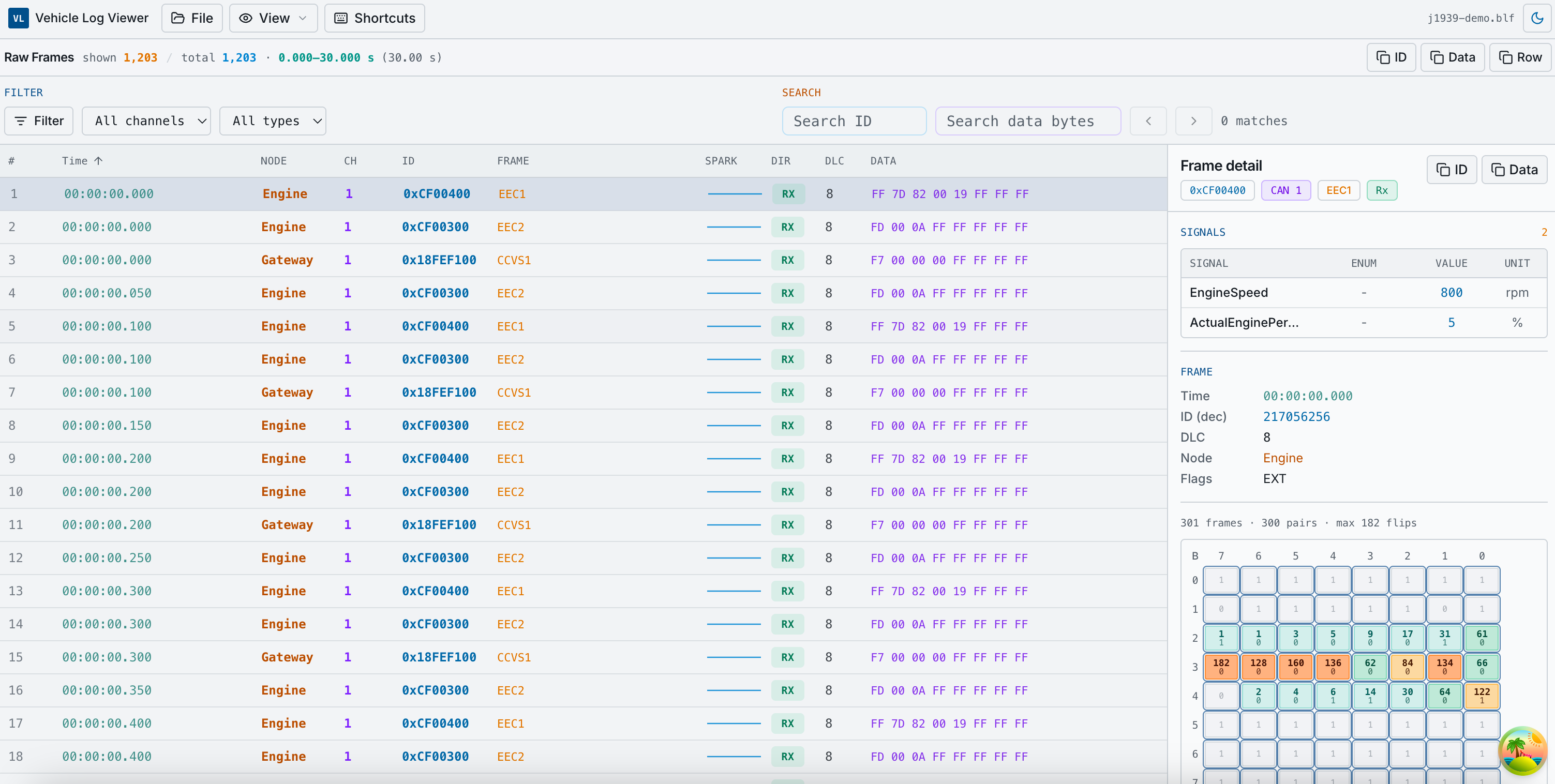This screenshot has width=1555, height=784.
Task: Copy ID in Frame detail panel
Action: point(1451,170)
